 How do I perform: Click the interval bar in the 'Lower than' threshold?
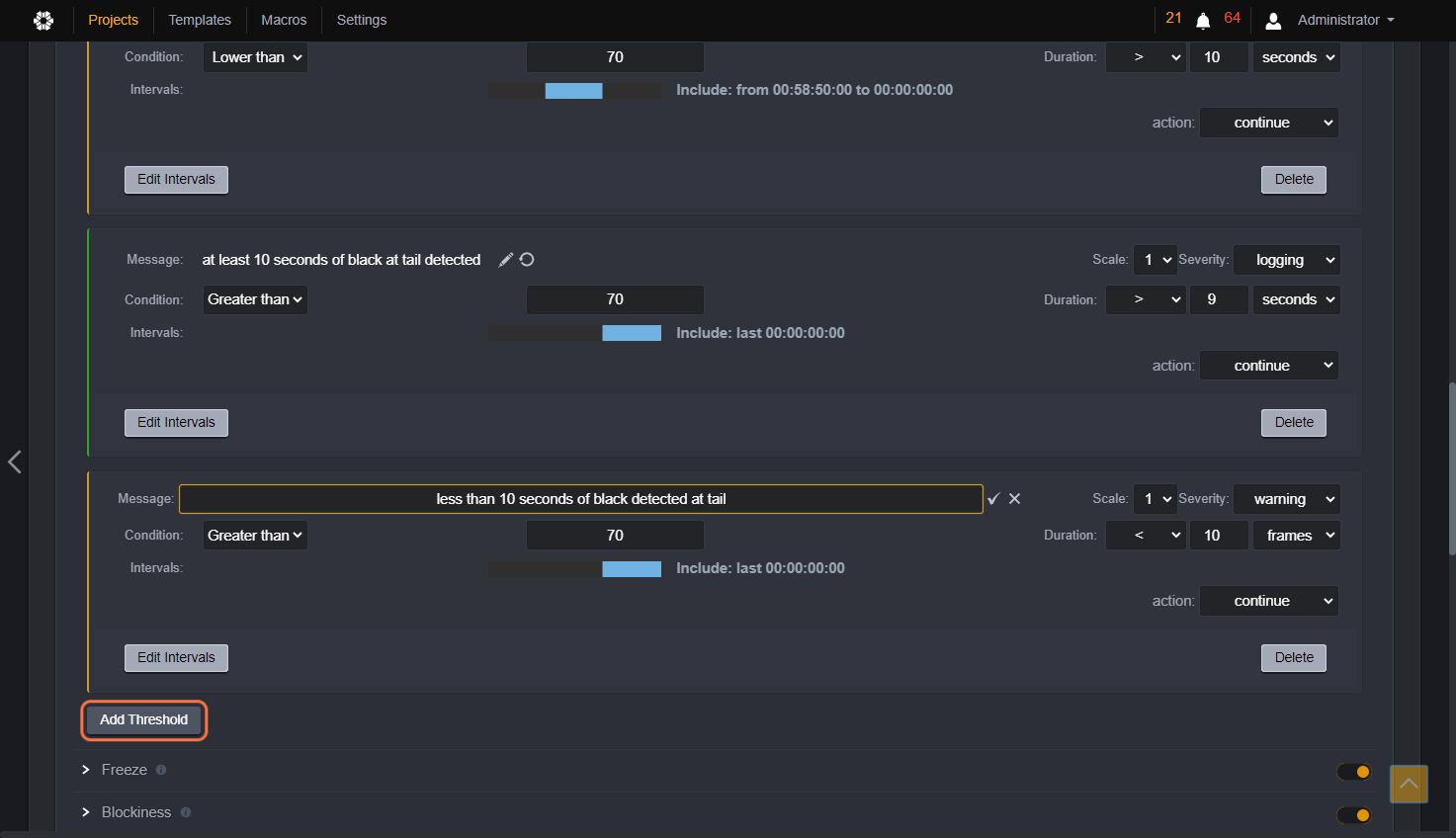click(574, 91)
